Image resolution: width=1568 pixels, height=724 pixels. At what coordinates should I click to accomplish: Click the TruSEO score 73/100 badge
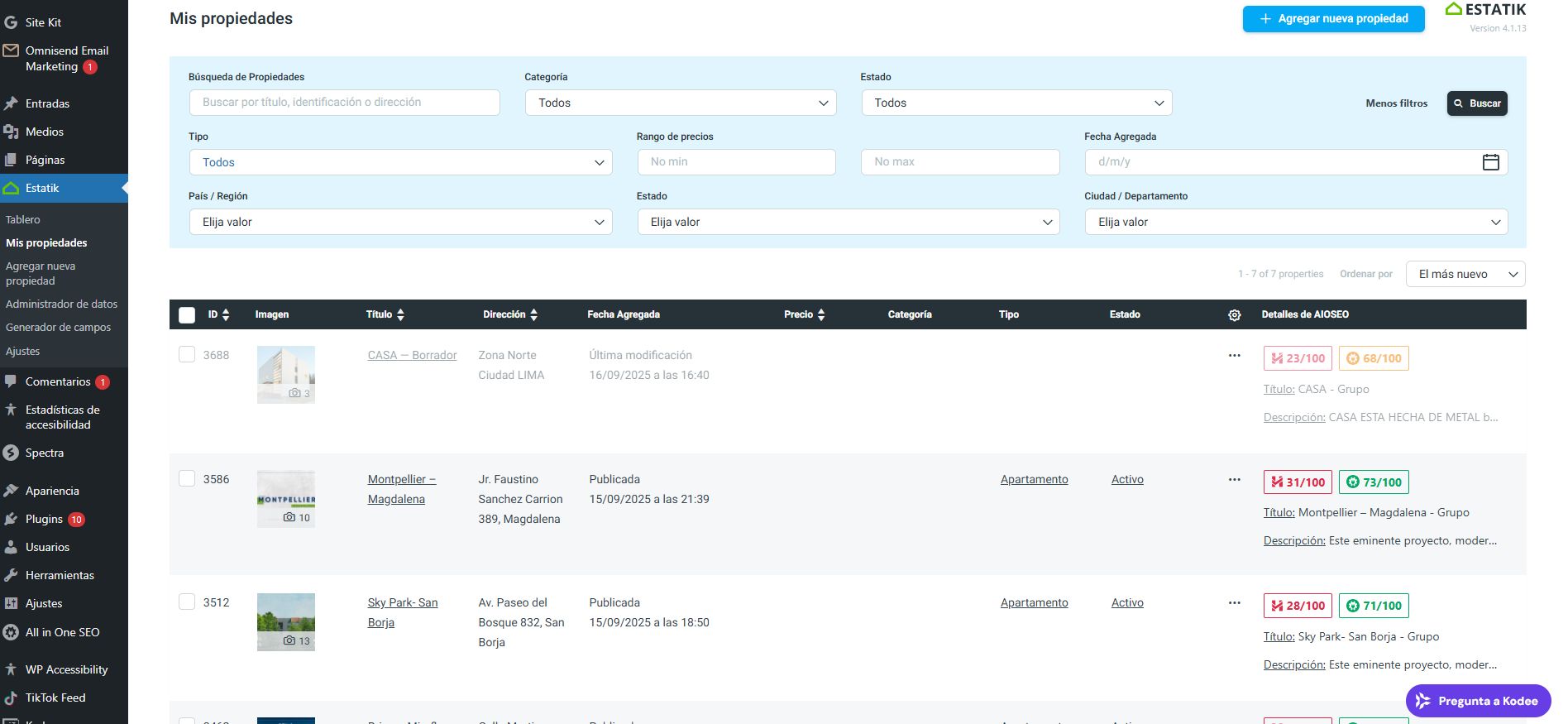pyautogui.click(x=1374, y=482)
